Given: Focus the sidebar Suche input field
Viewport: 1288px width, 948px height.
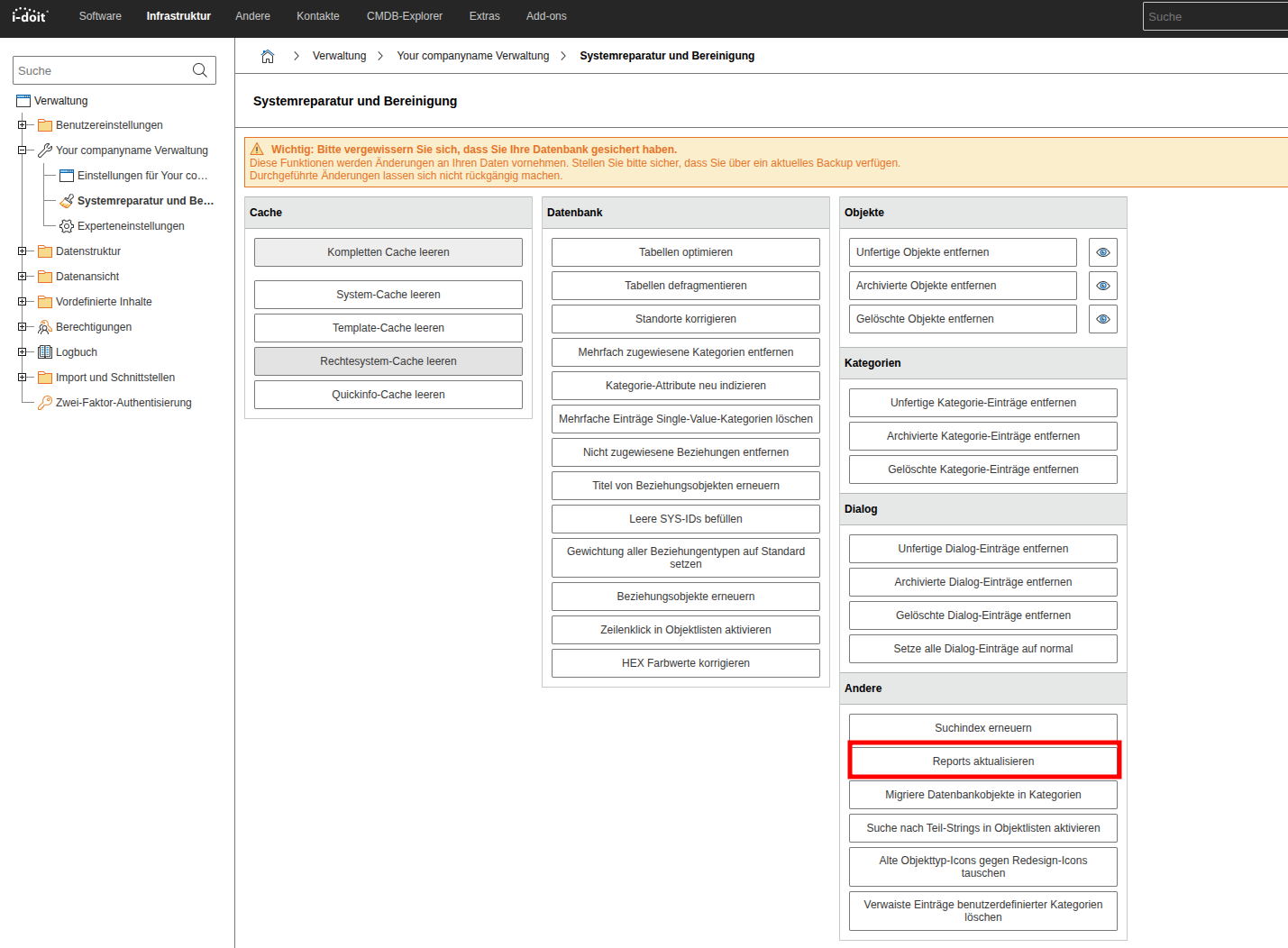Looking at the screenshot, I should 102,70.
